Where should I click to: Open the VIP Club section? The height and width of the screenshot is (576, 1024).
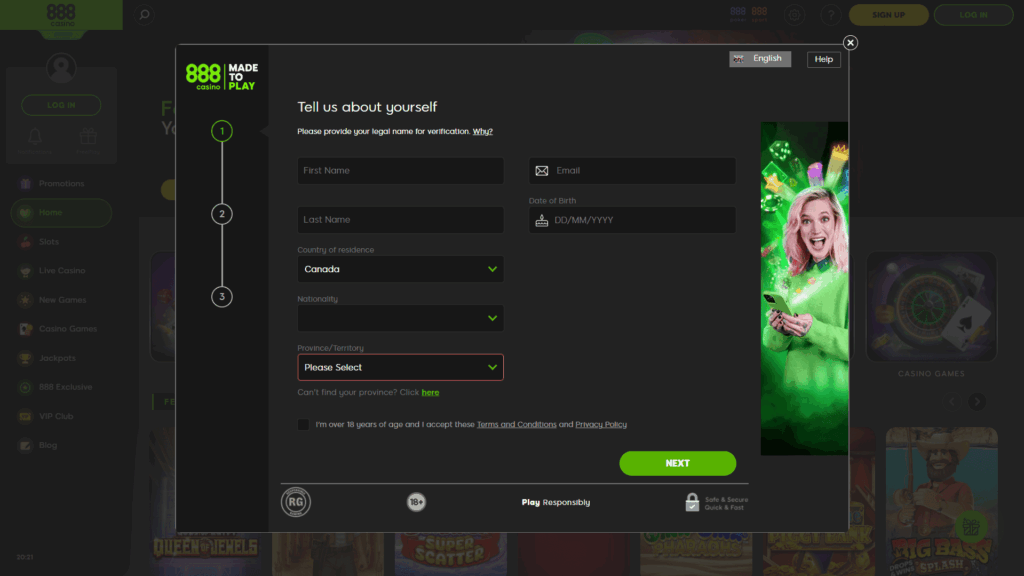coord(28,416)
